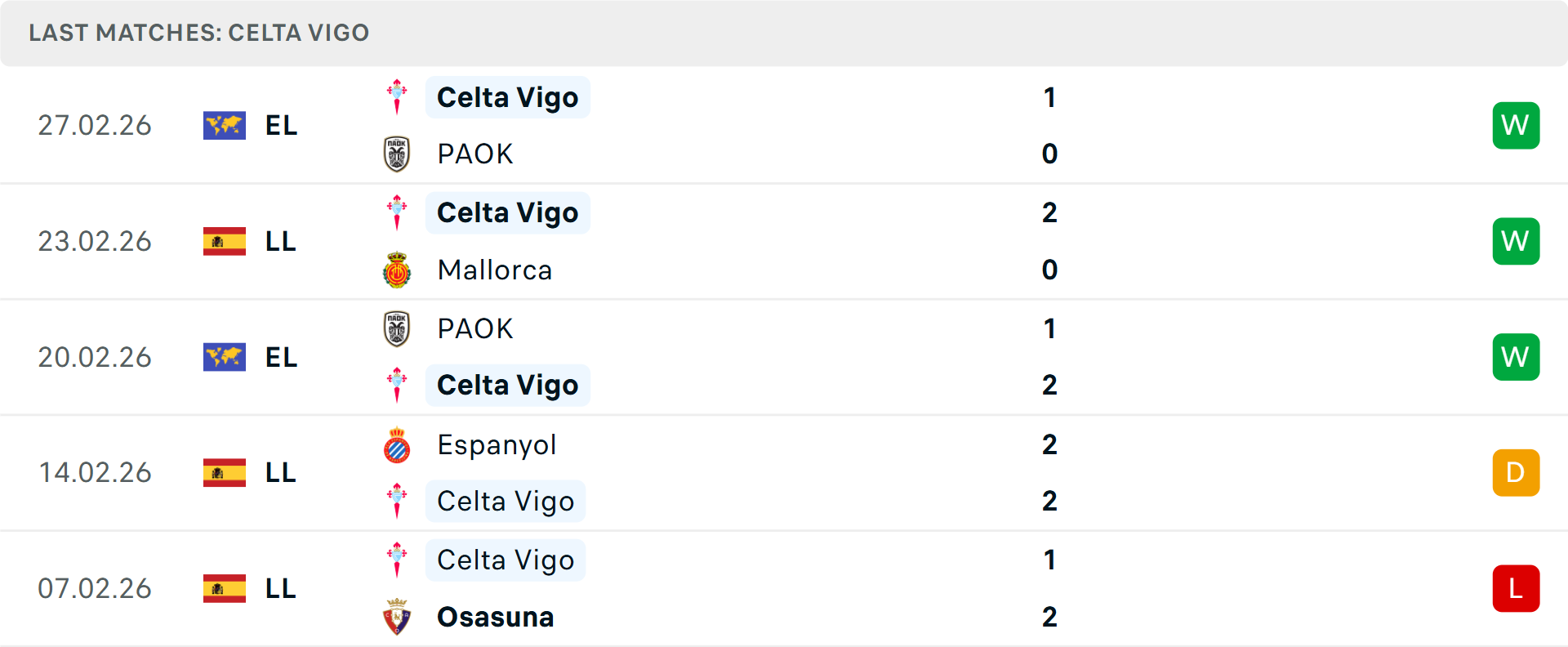
Task: Open the LaLiga flag icon next to 07.02.26
Action: [225, 589]
